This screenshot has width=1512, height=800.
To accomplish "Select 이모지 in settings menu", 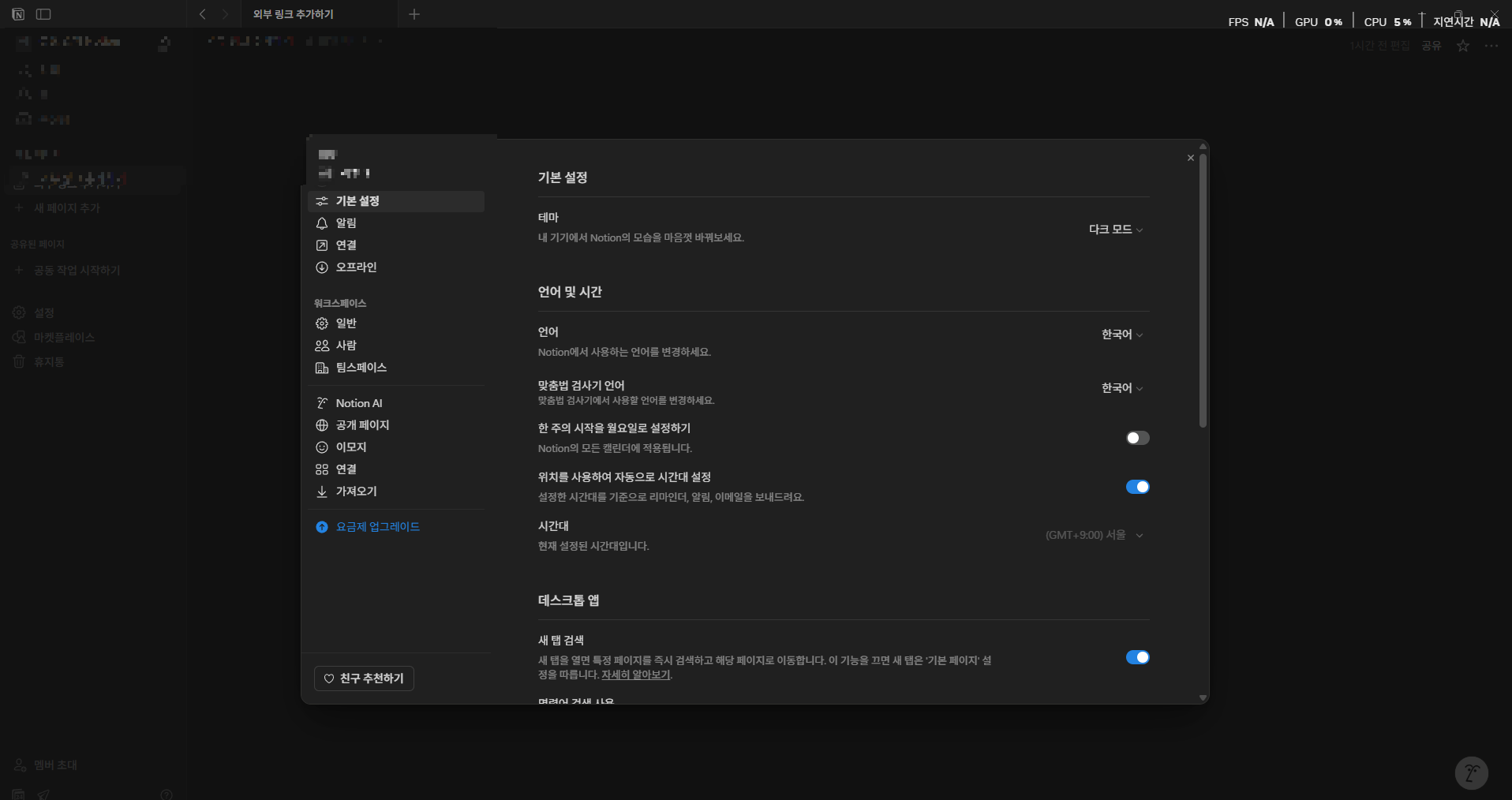I will click(396, 447).
